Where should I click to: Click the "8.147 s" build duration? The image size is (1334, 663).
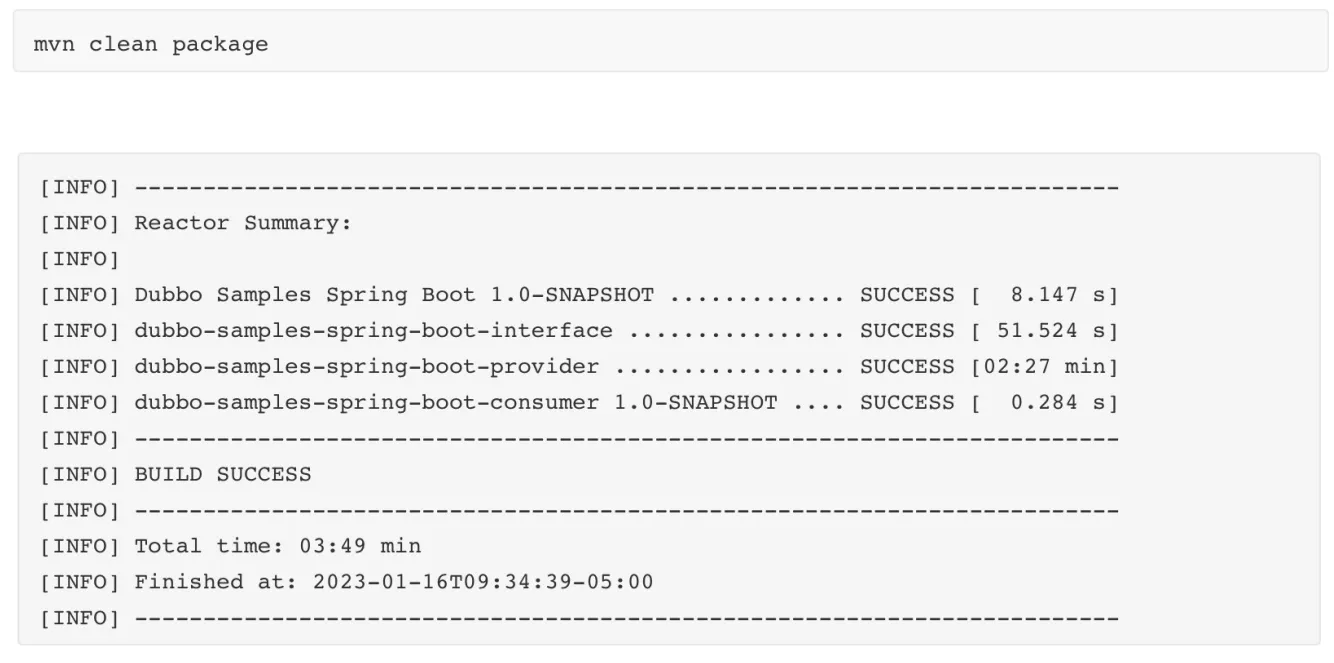click(1058, 295)
